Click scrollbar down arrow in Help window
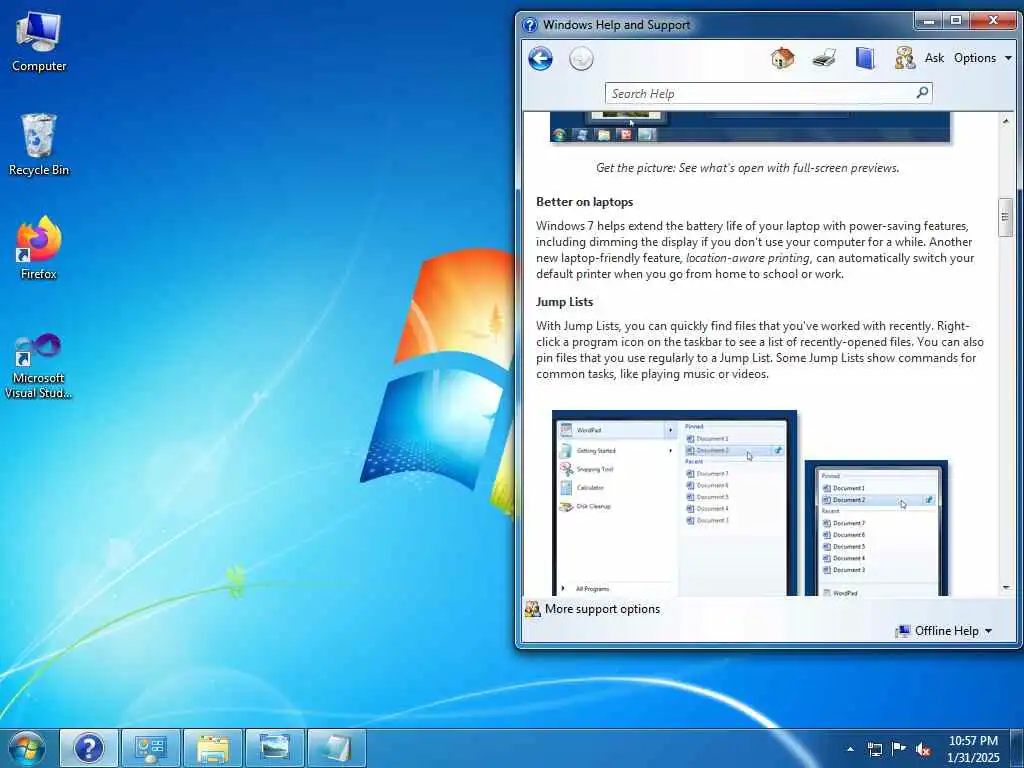The image size is (1024, 768). coord(1006,588)
